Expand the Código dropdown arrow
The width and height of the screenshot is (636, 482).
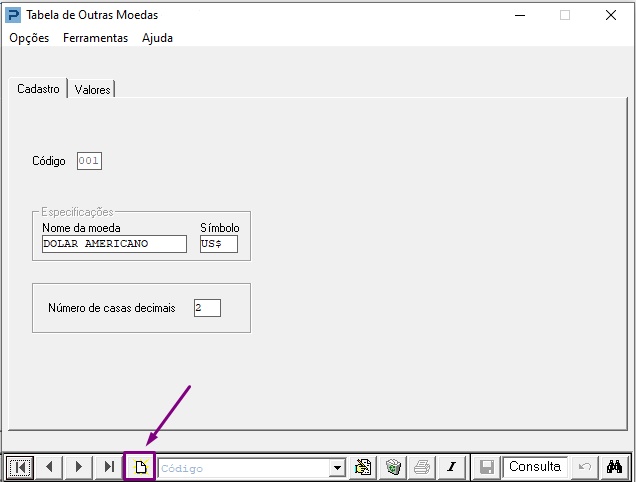coord(337,468)
